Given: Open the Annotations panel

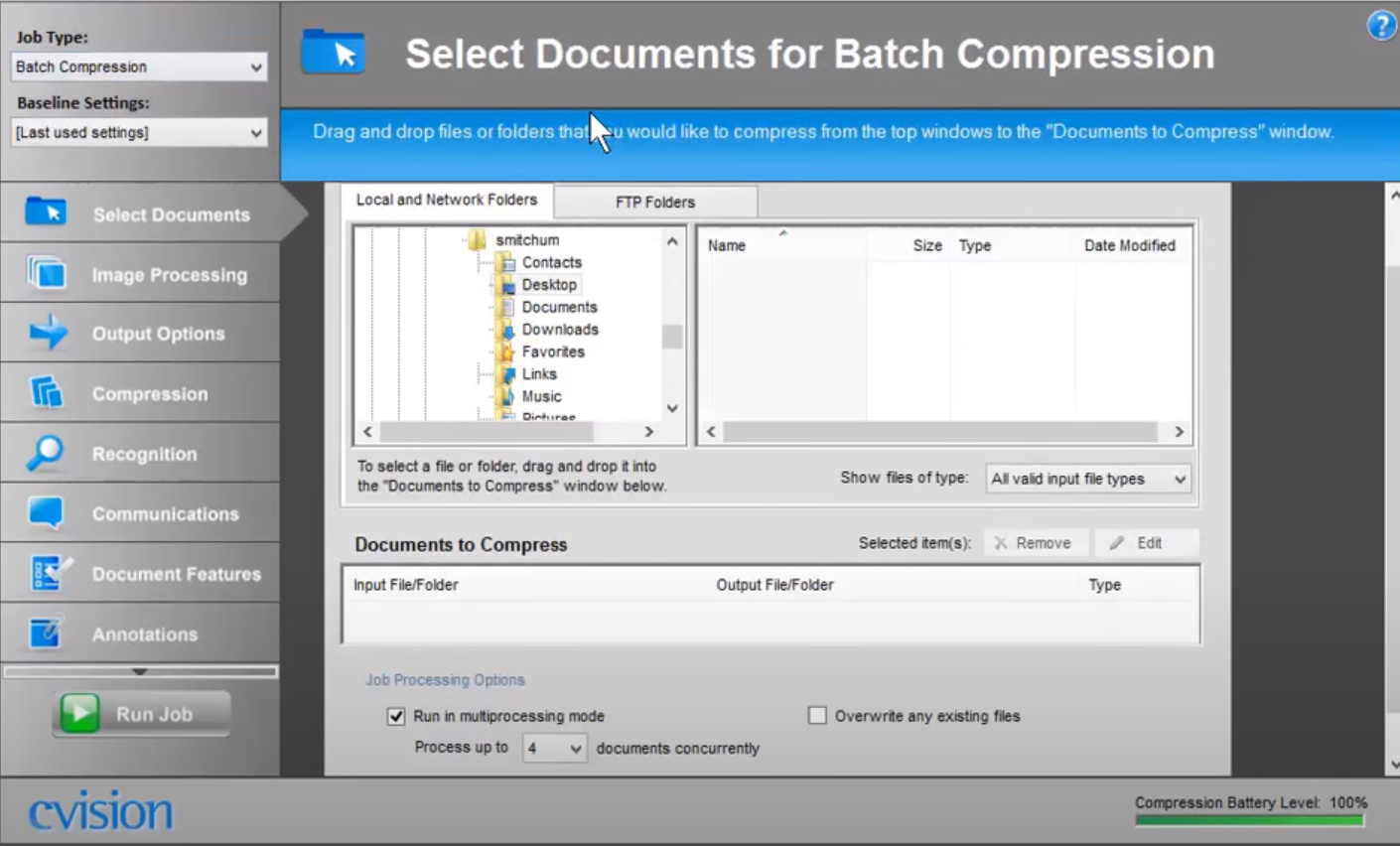Looking at the screenshot, I should (45, 634).
